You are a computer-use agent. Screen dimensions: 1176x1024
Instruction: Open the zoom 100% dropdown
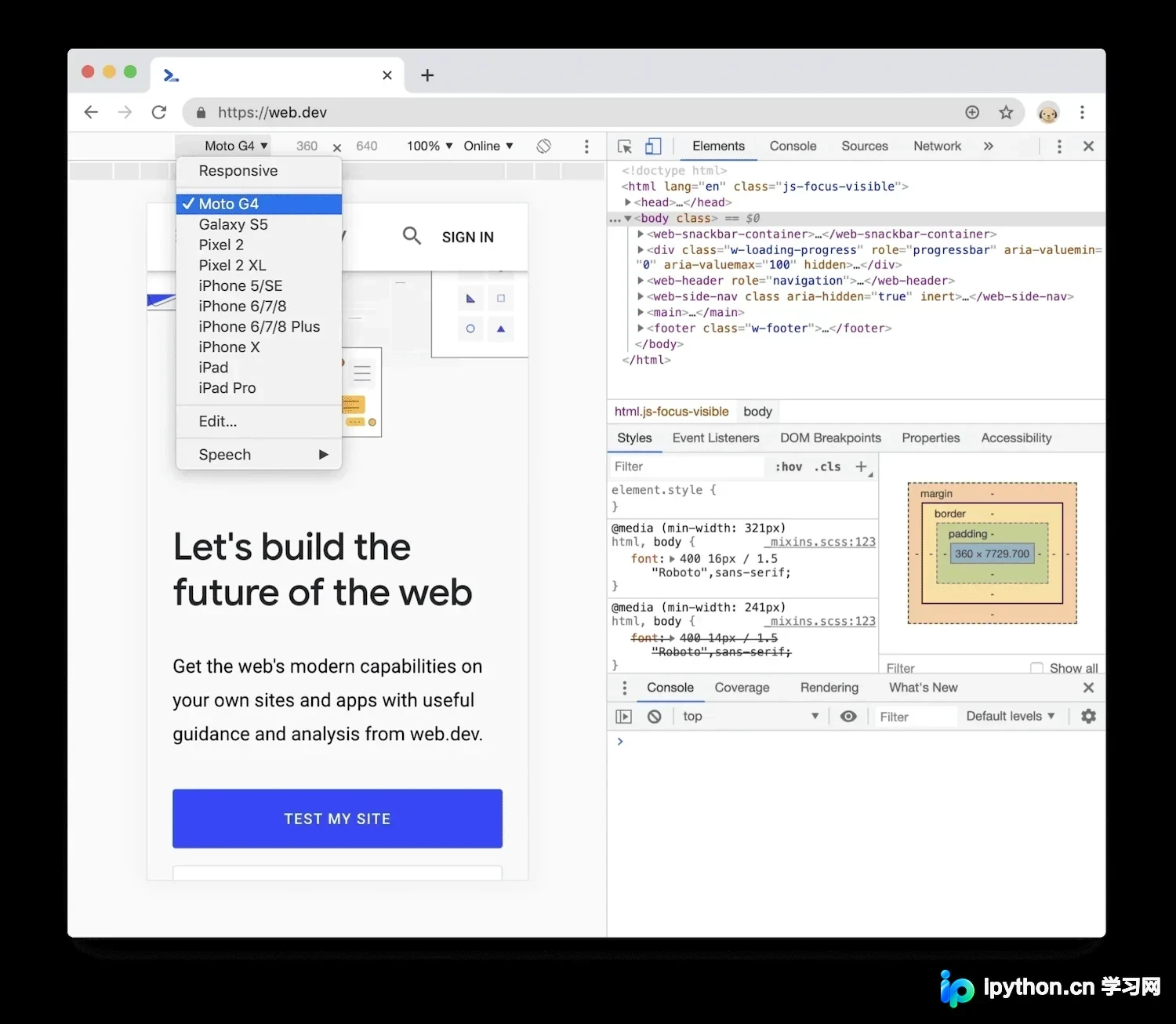[x=430, y=146]
